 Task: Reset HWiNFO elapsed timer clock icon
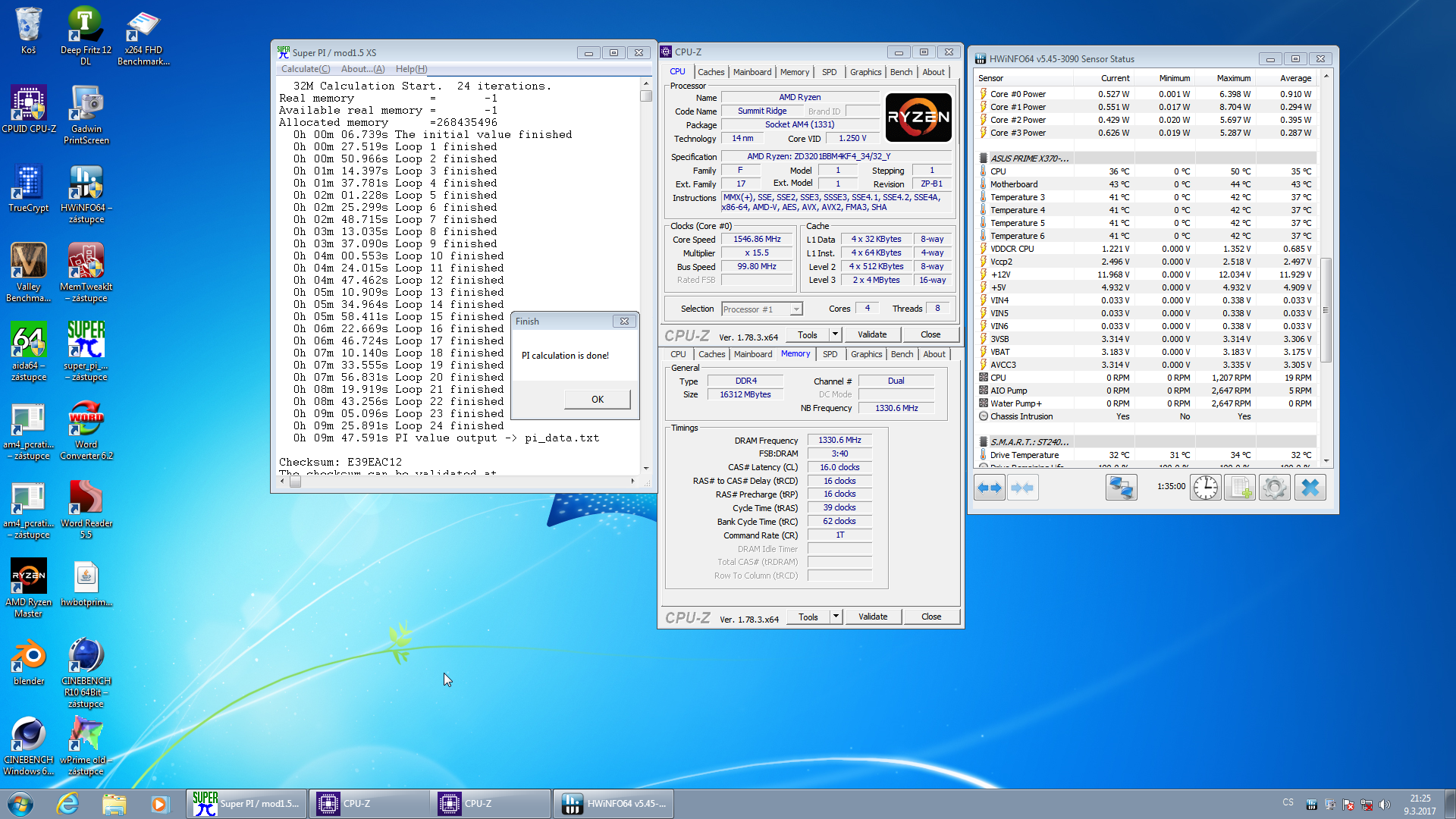click(x=1206, y=488)
